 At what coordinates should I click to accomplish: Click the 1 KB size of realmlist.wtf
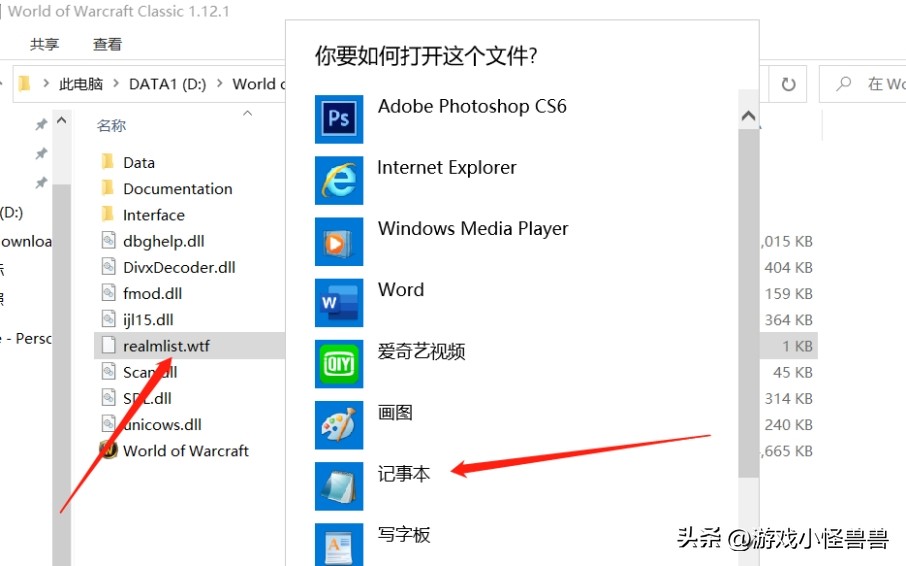tap(797, 346)
